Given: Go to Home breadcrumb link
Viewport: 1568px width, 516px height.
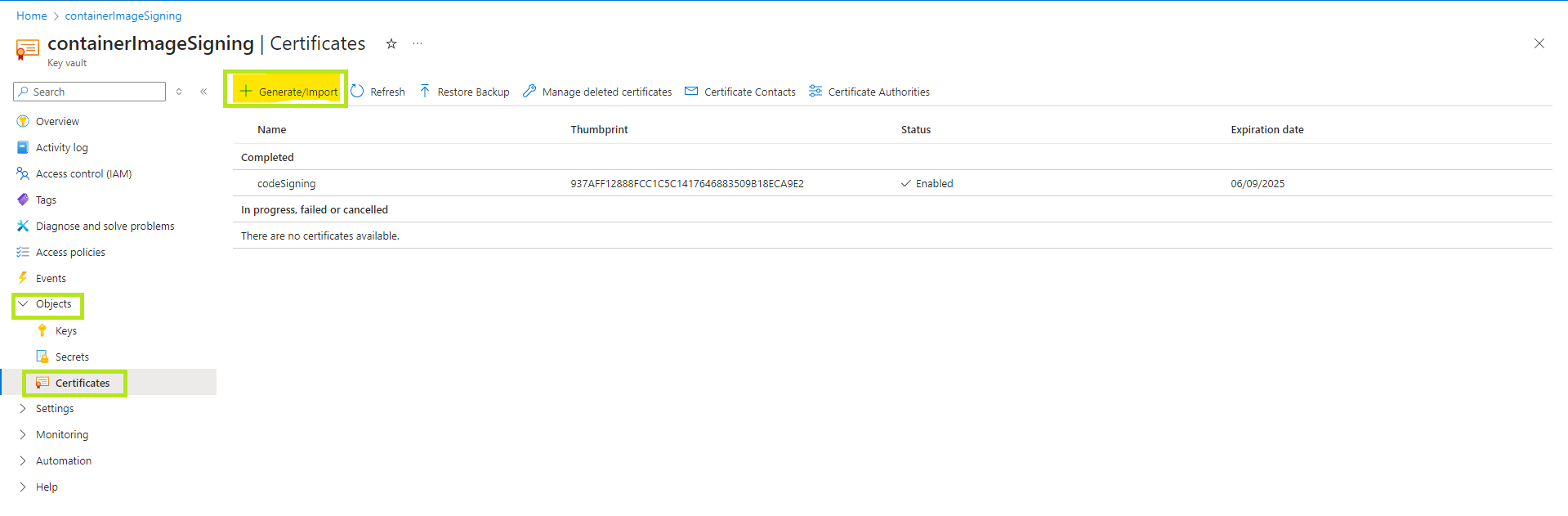Looking at the screenshot, I should pyautogui.click(x=32, y=16).
